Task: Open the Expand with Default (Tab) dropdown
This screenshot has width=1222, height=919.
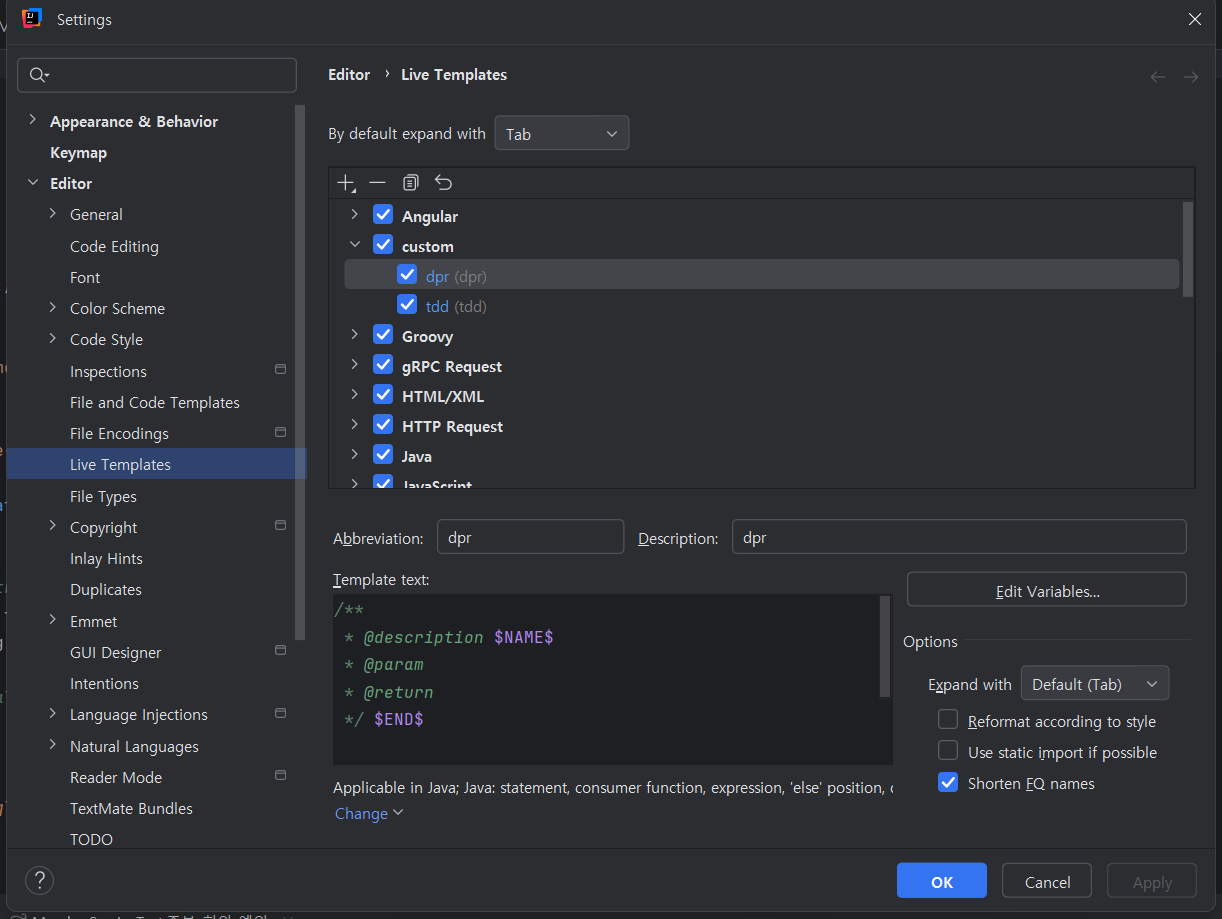Action: pyautogui.click(x=1094, y=684)
